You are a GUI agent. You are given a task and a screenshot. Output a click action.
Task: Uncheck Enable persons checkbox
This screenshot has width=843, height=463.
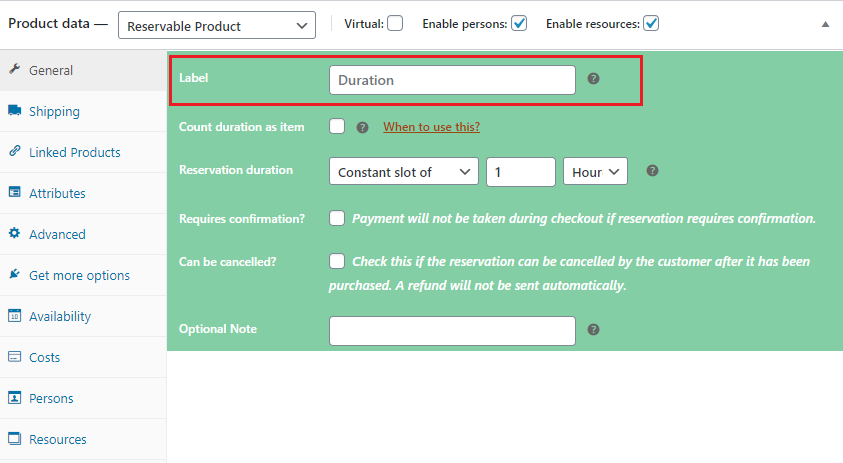[519, 23]
